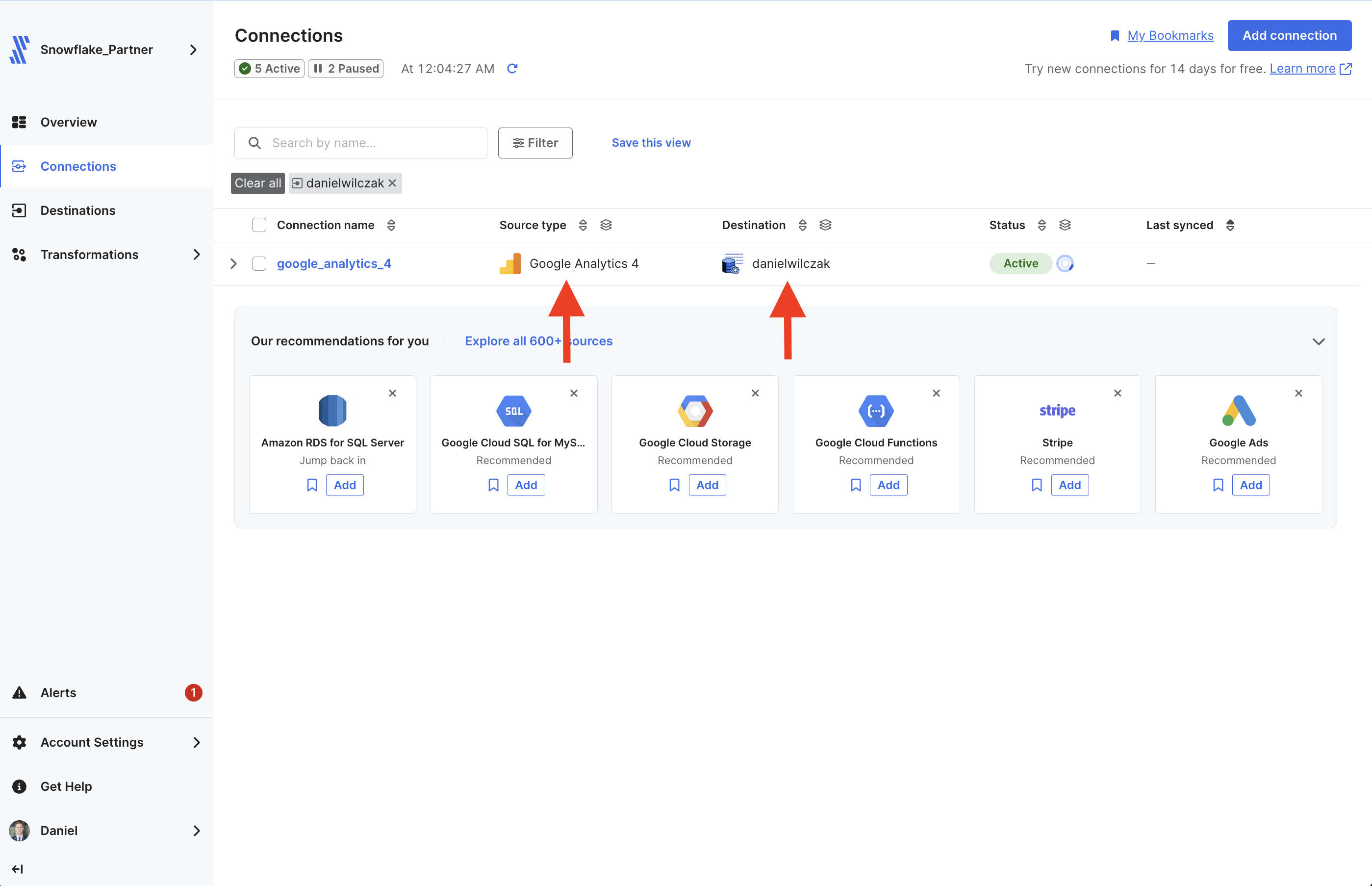
Task: Bookmark the Google Cloud SQL for MySQL card
Action: pyautogui.click(x=493, y=485)
